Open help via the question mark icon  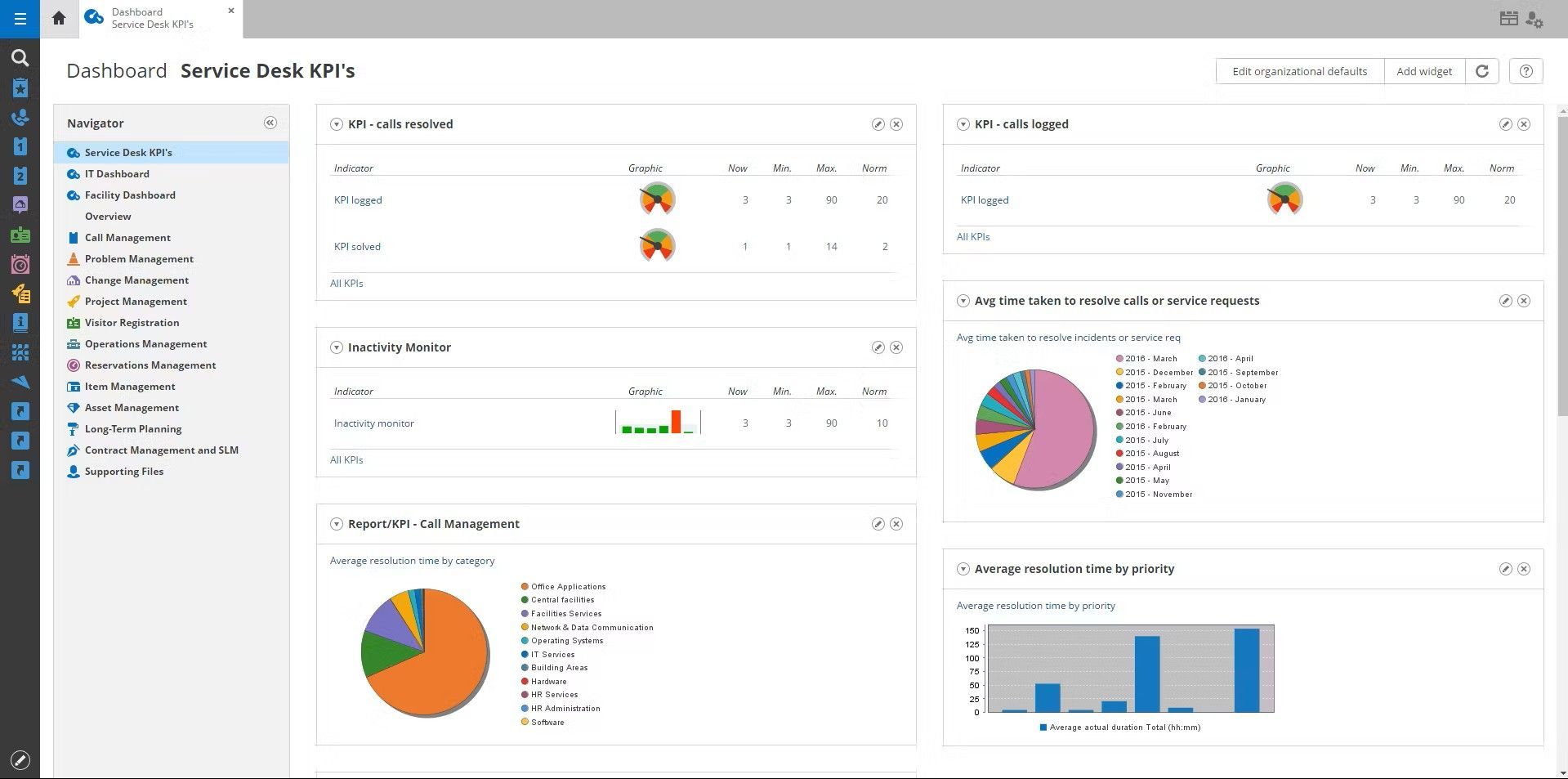1525,71
